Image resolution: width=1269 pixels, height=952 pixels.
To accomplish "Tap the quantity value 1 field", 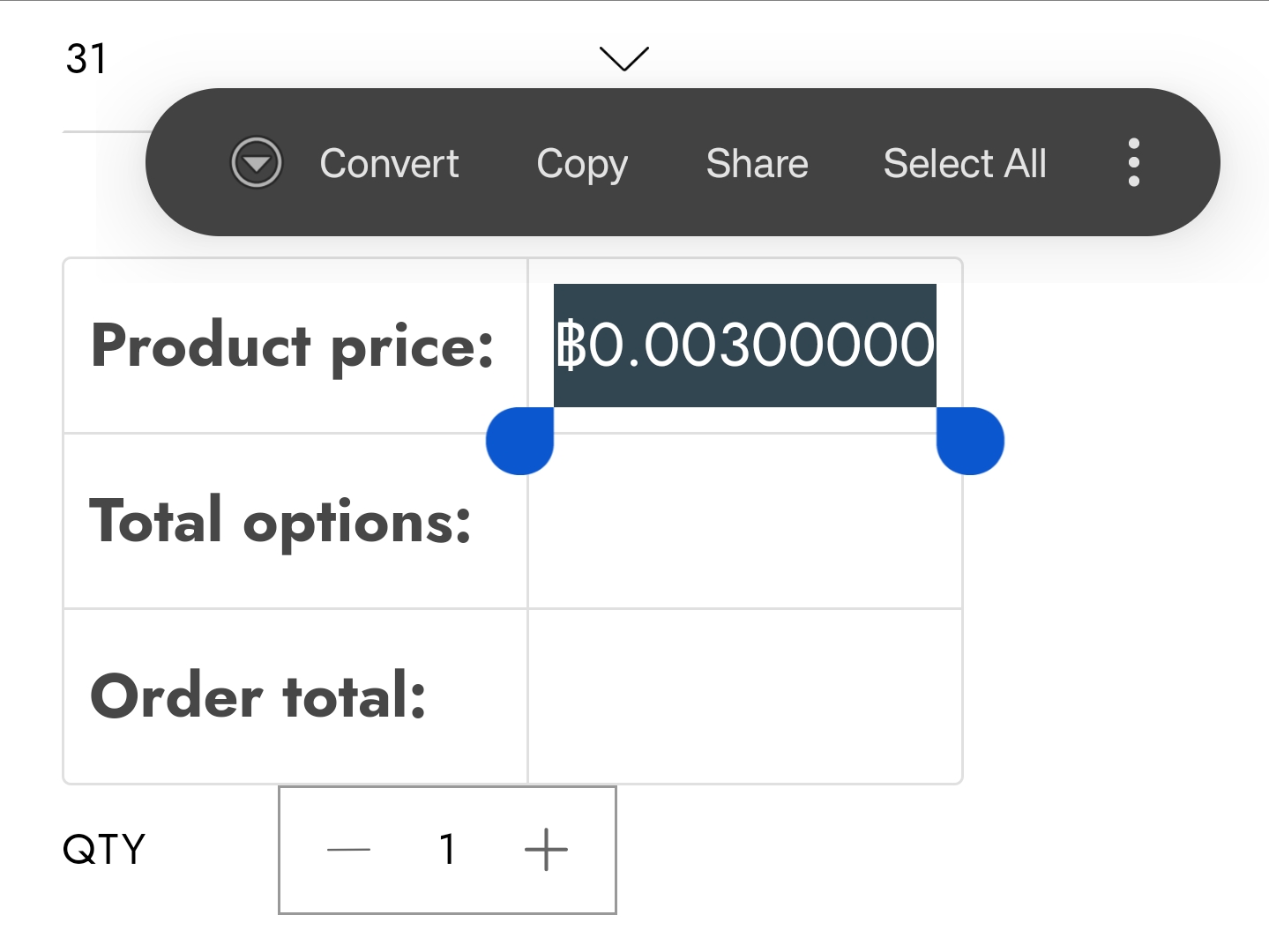I will [x=447, y=850].
